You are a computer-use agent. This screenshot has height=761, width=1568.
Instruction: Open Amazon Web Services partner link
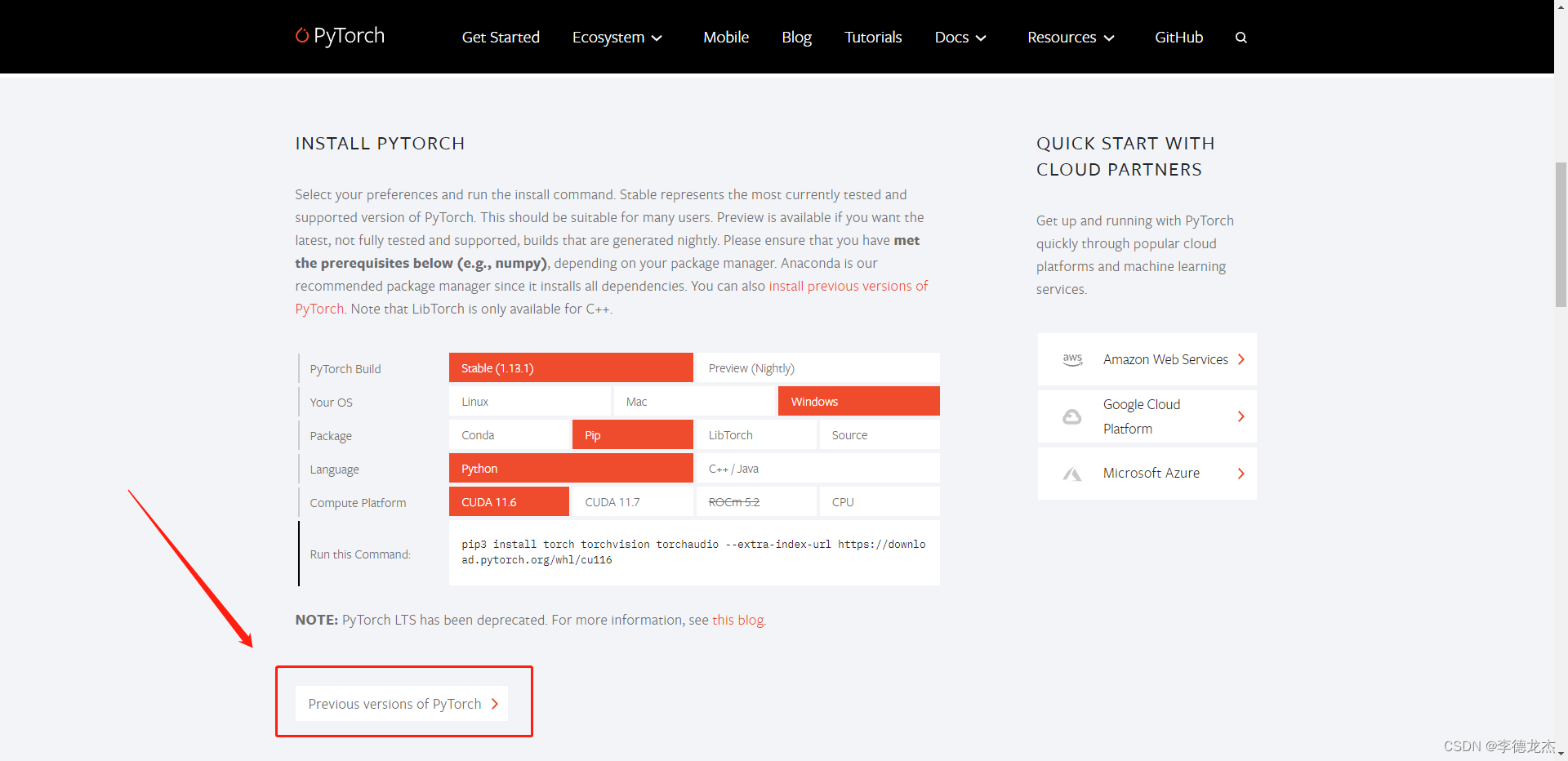1147,359
